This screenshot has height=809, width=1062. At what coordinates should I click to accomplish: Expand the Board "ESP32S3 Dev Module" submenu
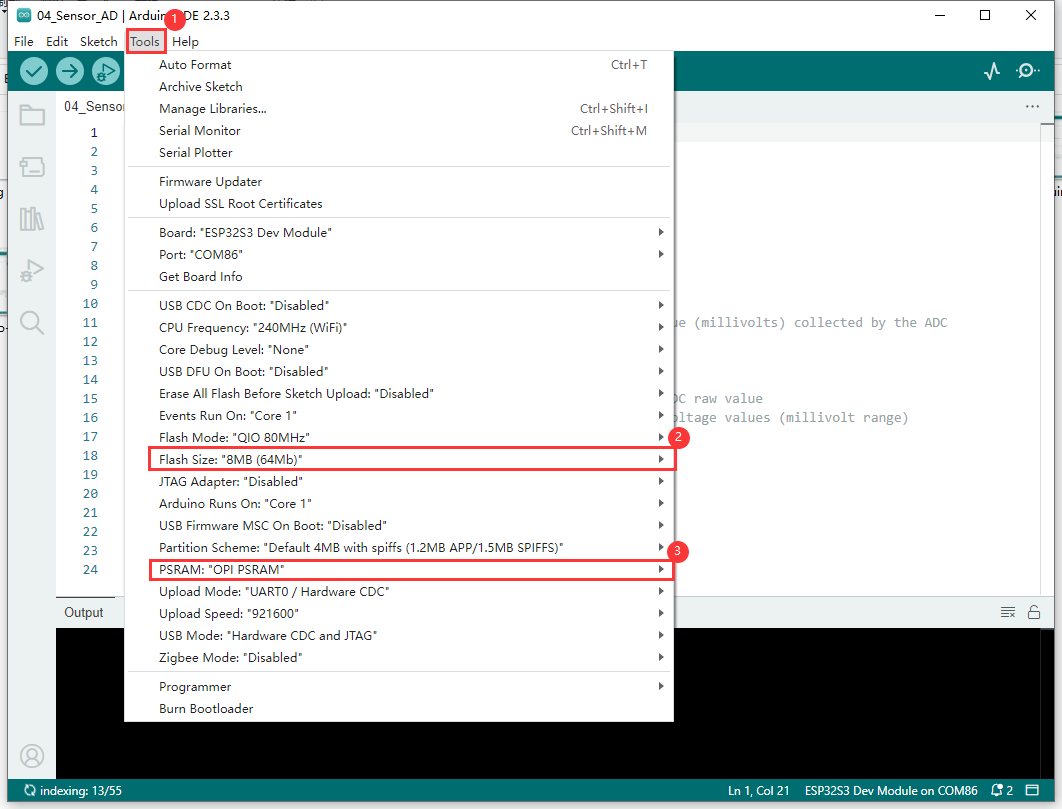400,232
